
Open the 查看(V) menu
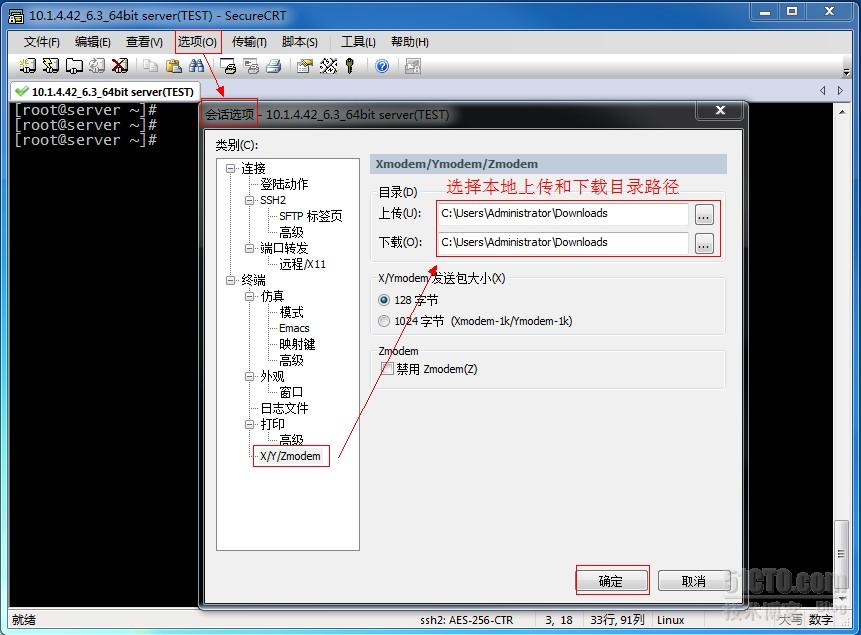(x=144, y=42)
